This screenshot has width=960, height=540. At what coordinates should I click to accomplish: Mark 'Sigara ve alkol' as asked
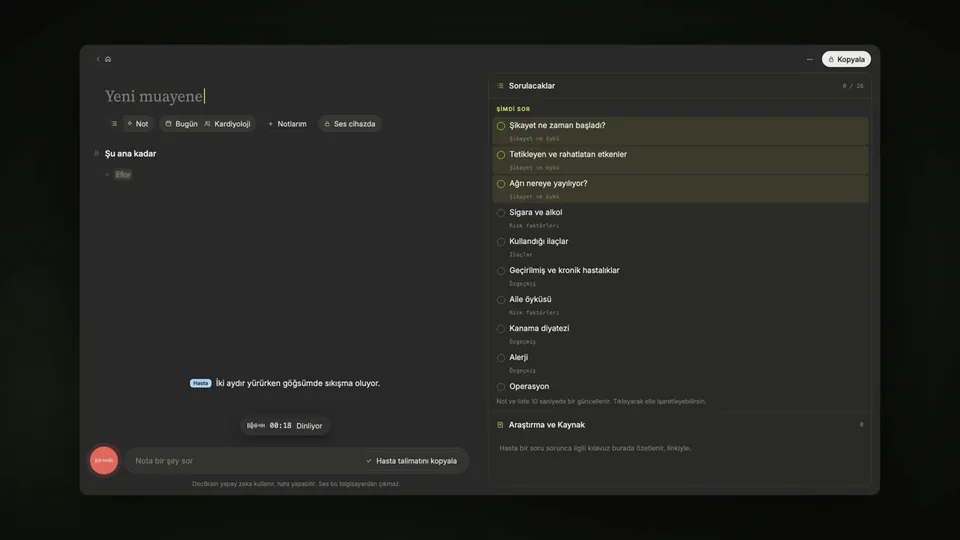coord(501,212)
